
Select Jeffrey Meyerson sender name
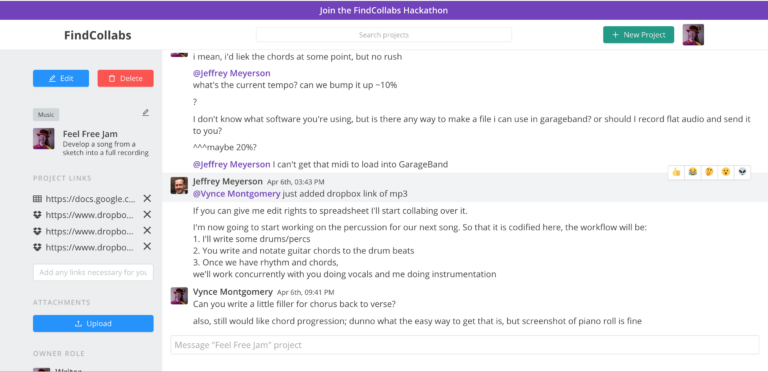[x=228, y=182]
